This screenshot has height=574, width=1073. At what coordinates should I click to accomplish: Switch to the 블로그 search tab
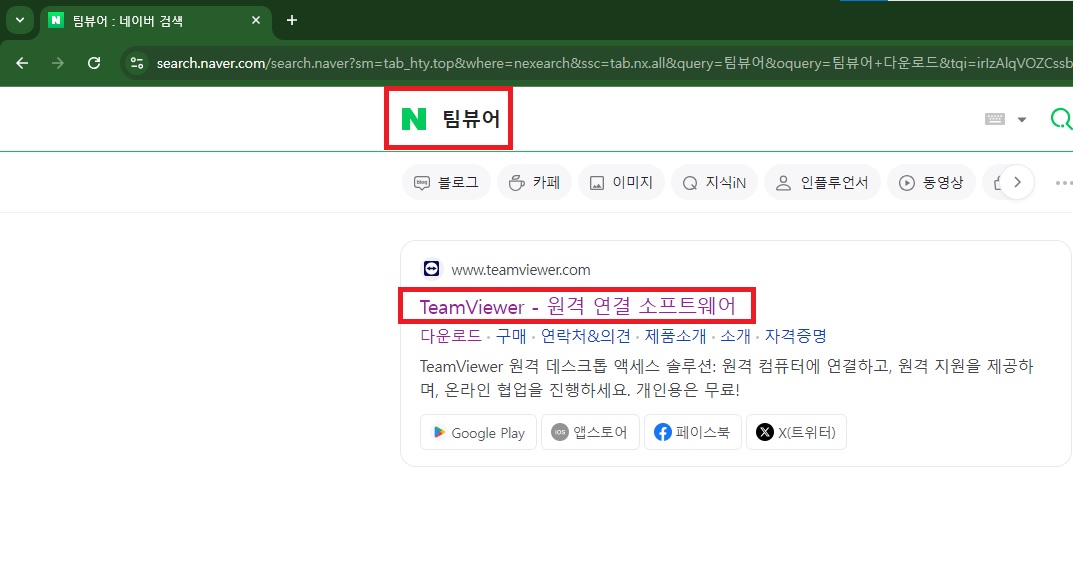tap(446, 183)
